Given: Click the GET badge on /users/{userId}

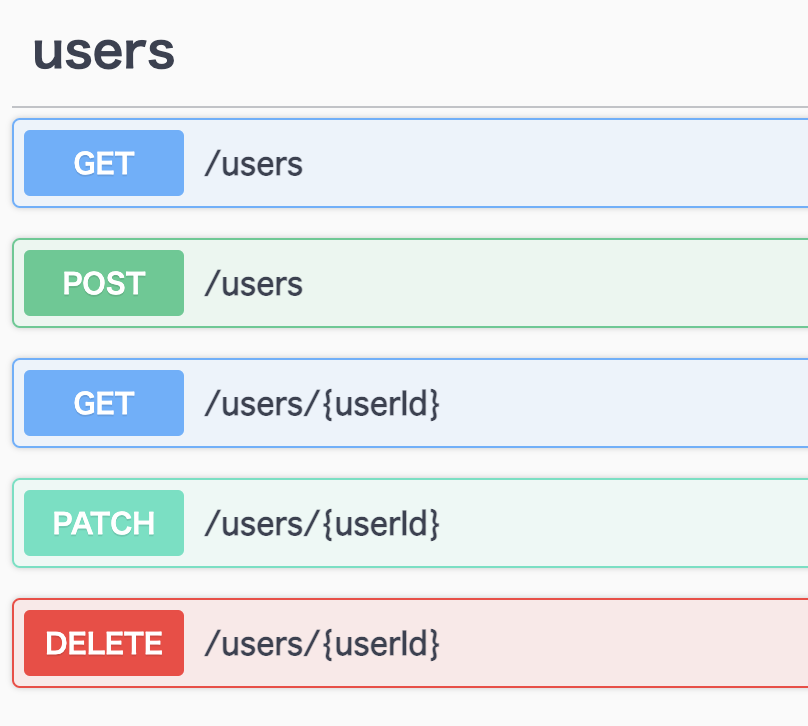Looking at the screenshot, I should [103, 403].
